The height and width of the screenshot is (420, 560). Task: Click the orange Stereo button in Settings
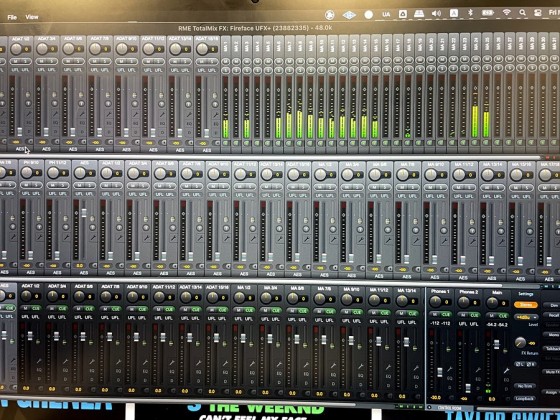tap(526, 305)
